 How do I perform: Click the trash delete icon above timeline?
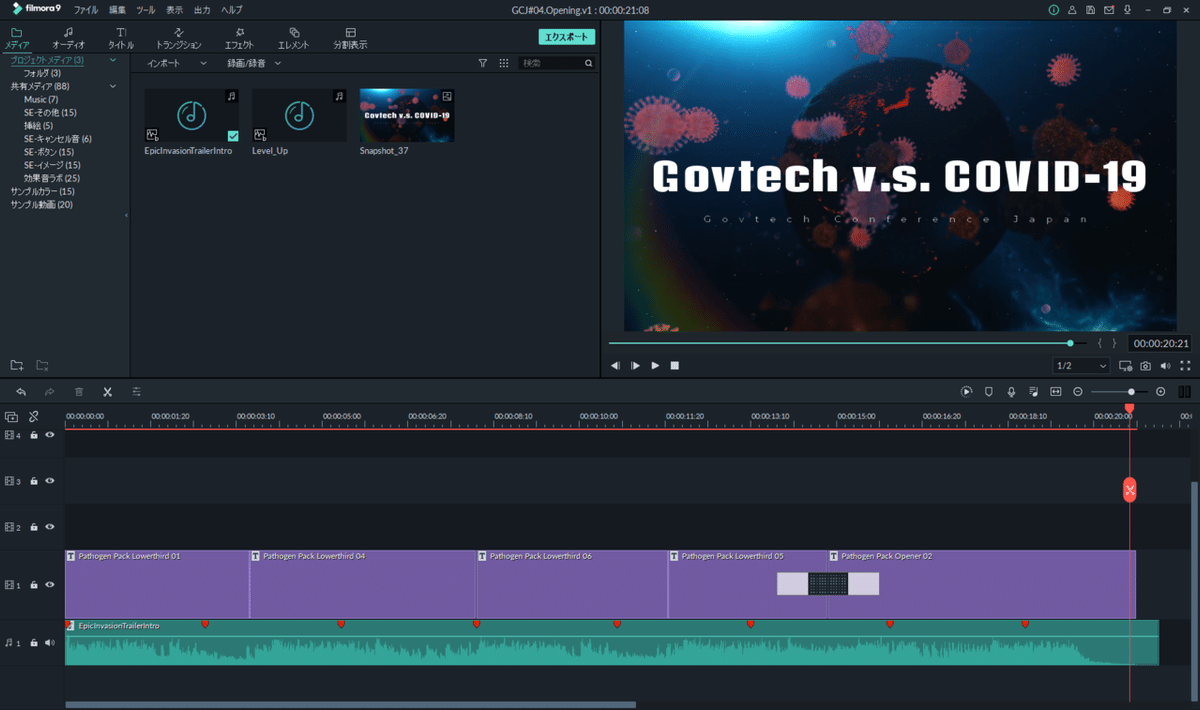(x=79, y=392)
